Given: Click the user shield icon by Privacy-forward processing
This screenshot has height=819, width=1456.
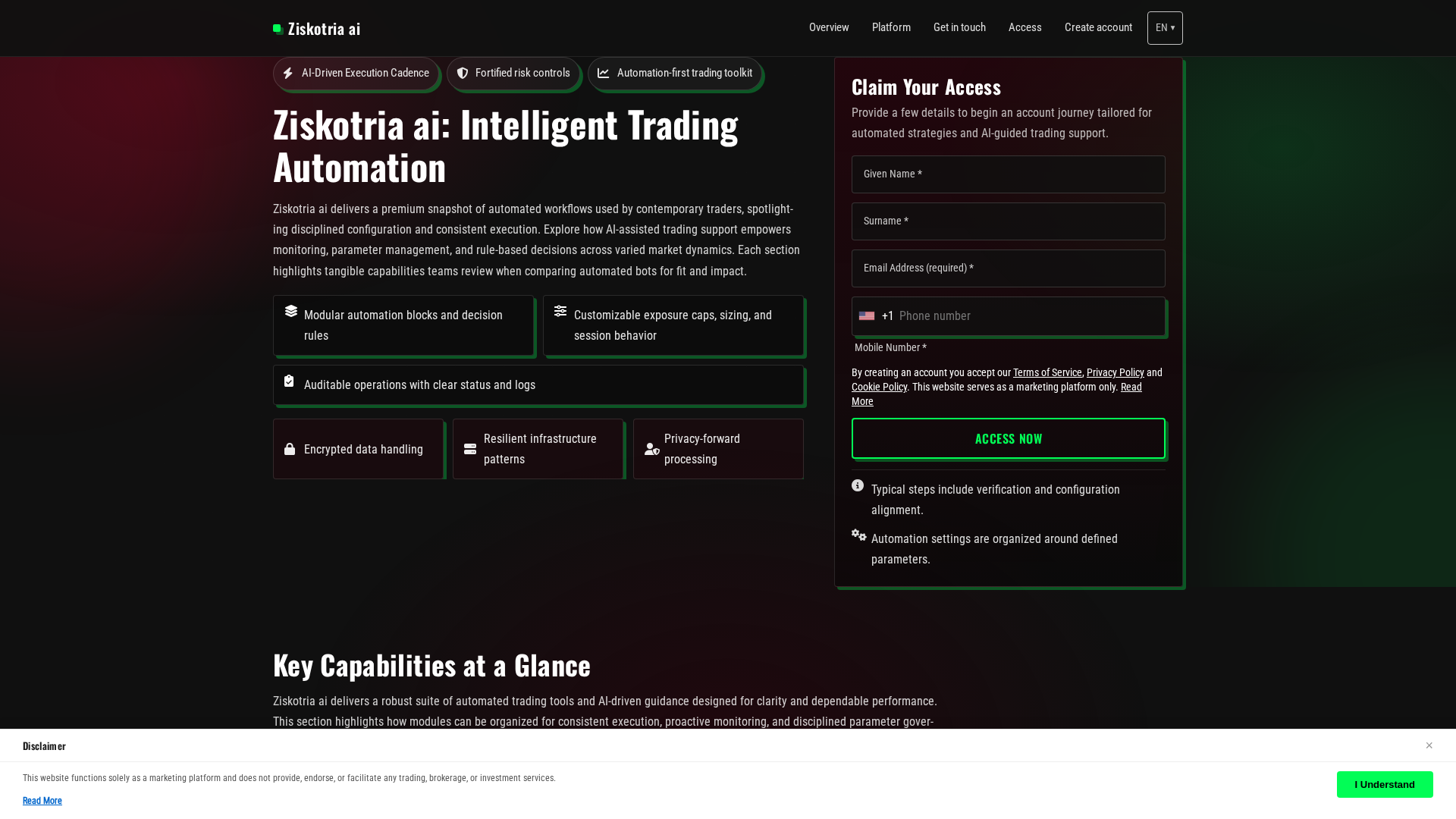Looking at the screenshot, I should pos(652,449).
